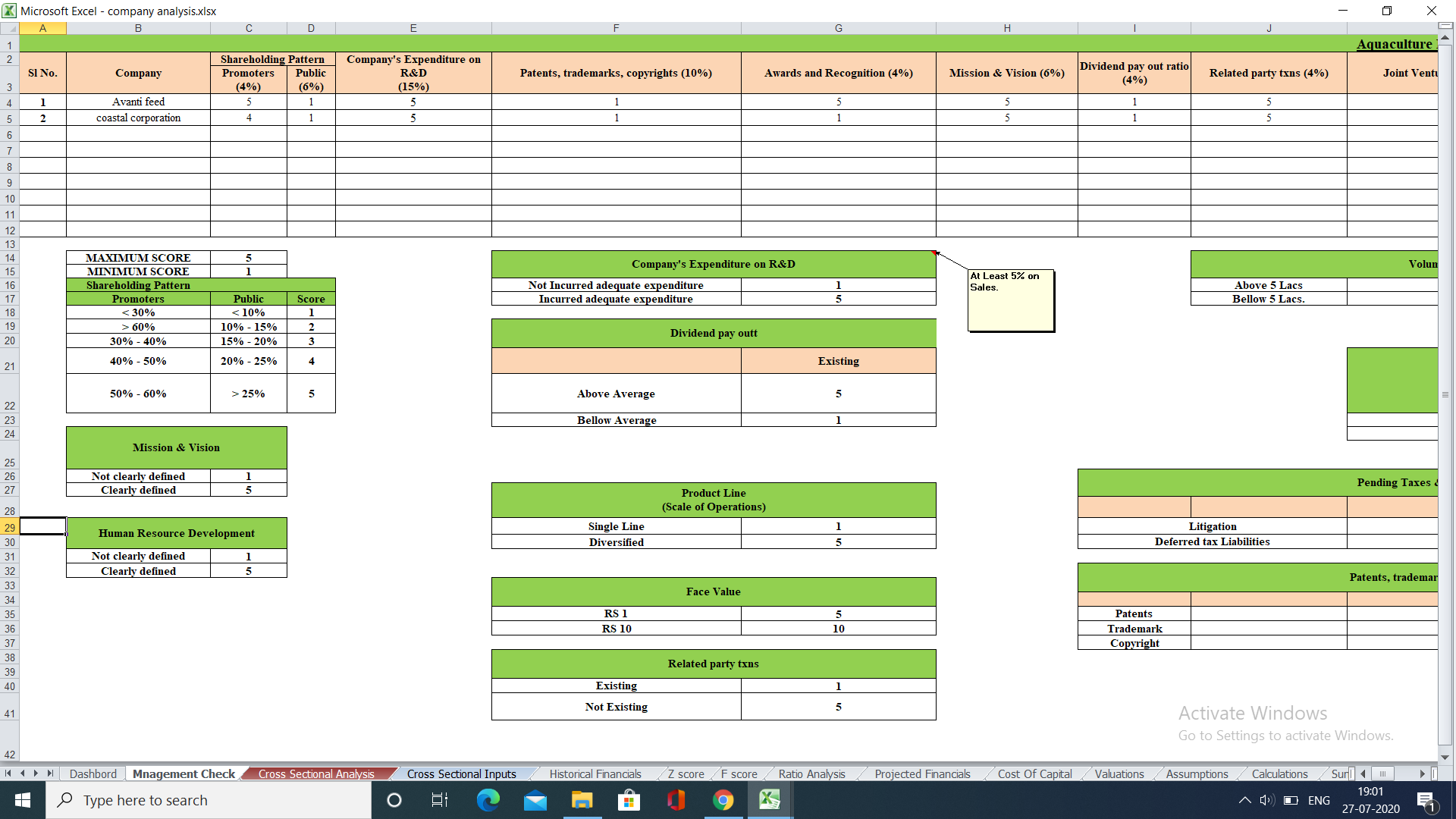Click the ENG language indicator

(1319, 801)
